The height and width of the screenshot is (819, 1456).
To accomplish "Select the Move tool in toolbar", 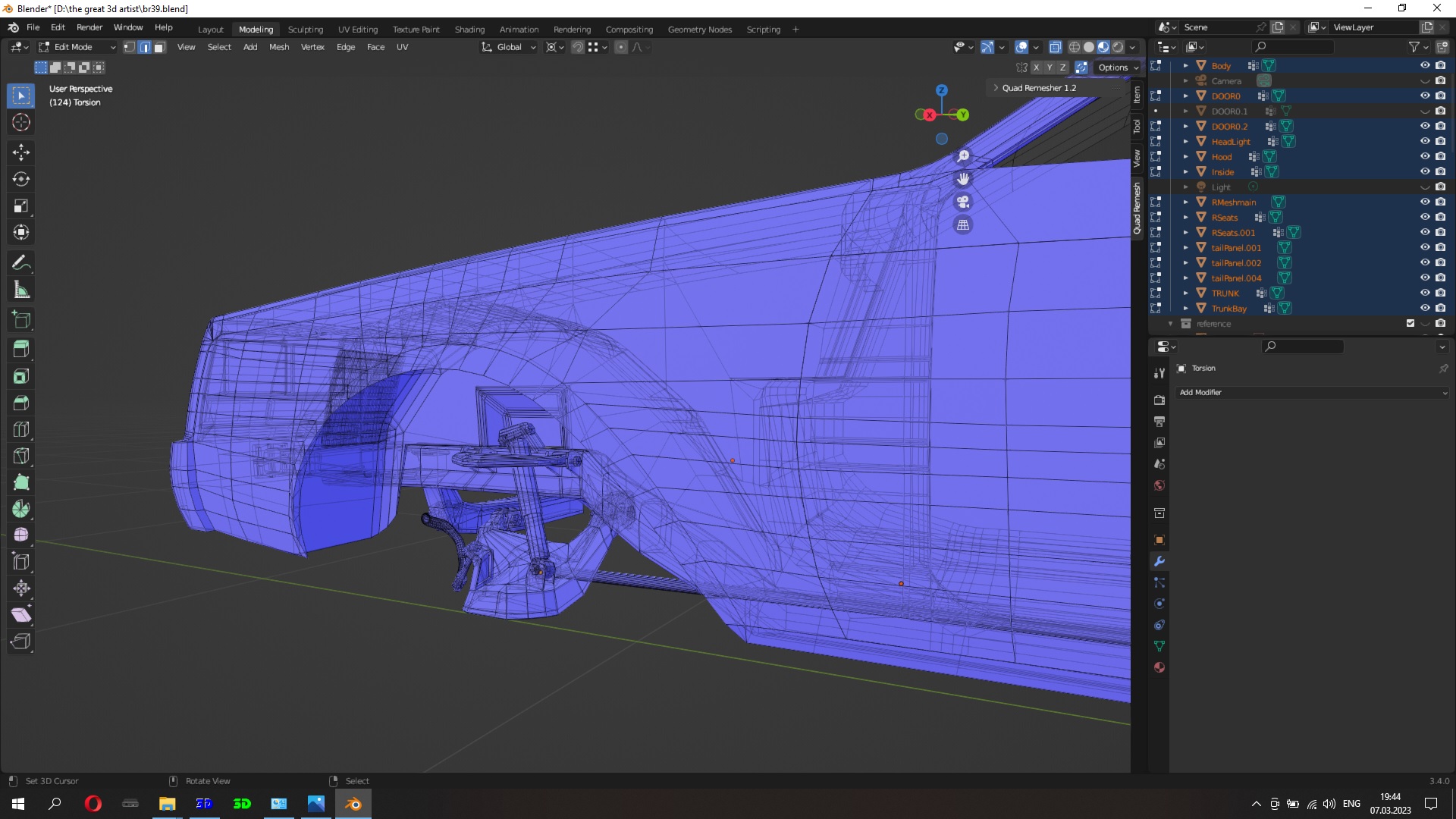I will [21, 152].
